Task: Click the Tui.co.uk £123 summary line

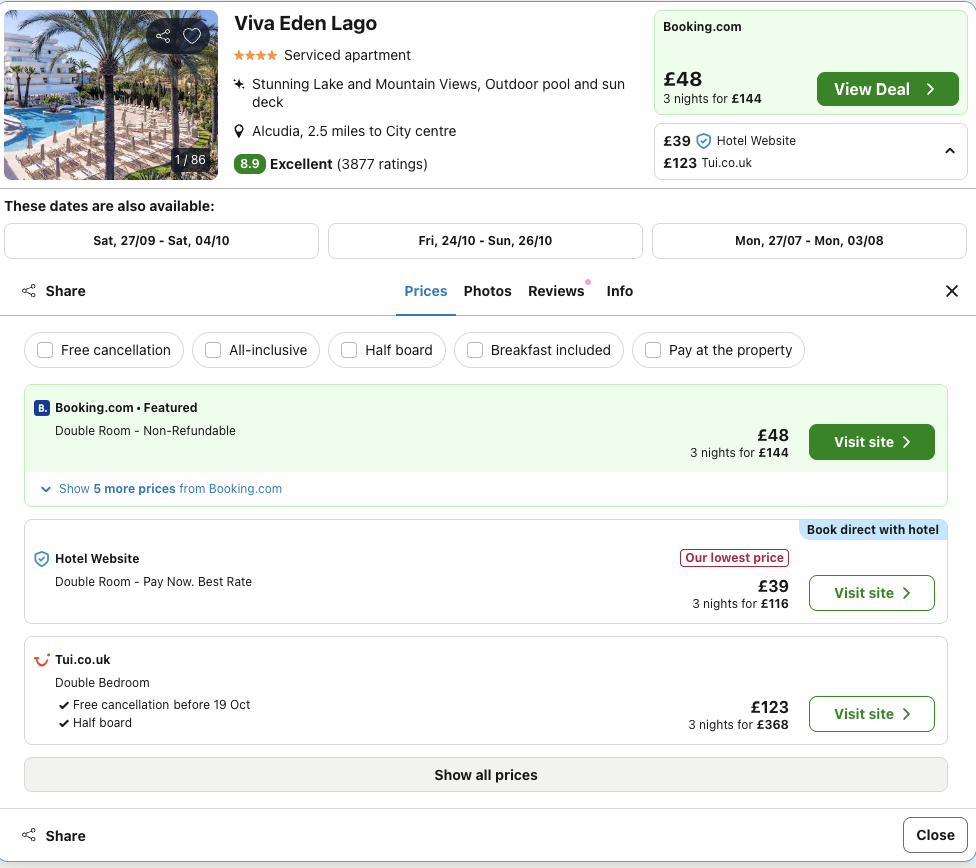Action: pos(707,163)
